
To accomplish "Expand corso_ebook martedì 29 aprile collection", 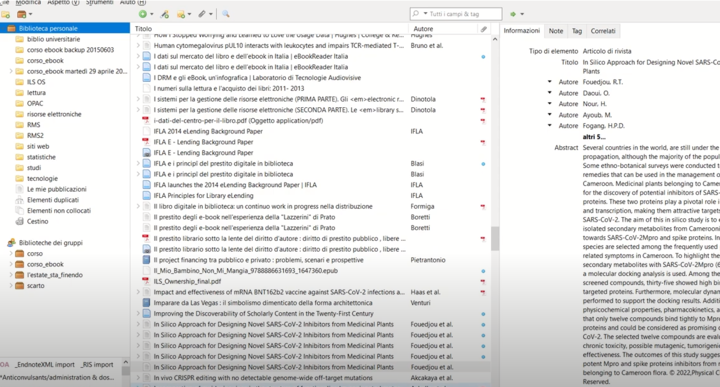I will click(11, 71).
